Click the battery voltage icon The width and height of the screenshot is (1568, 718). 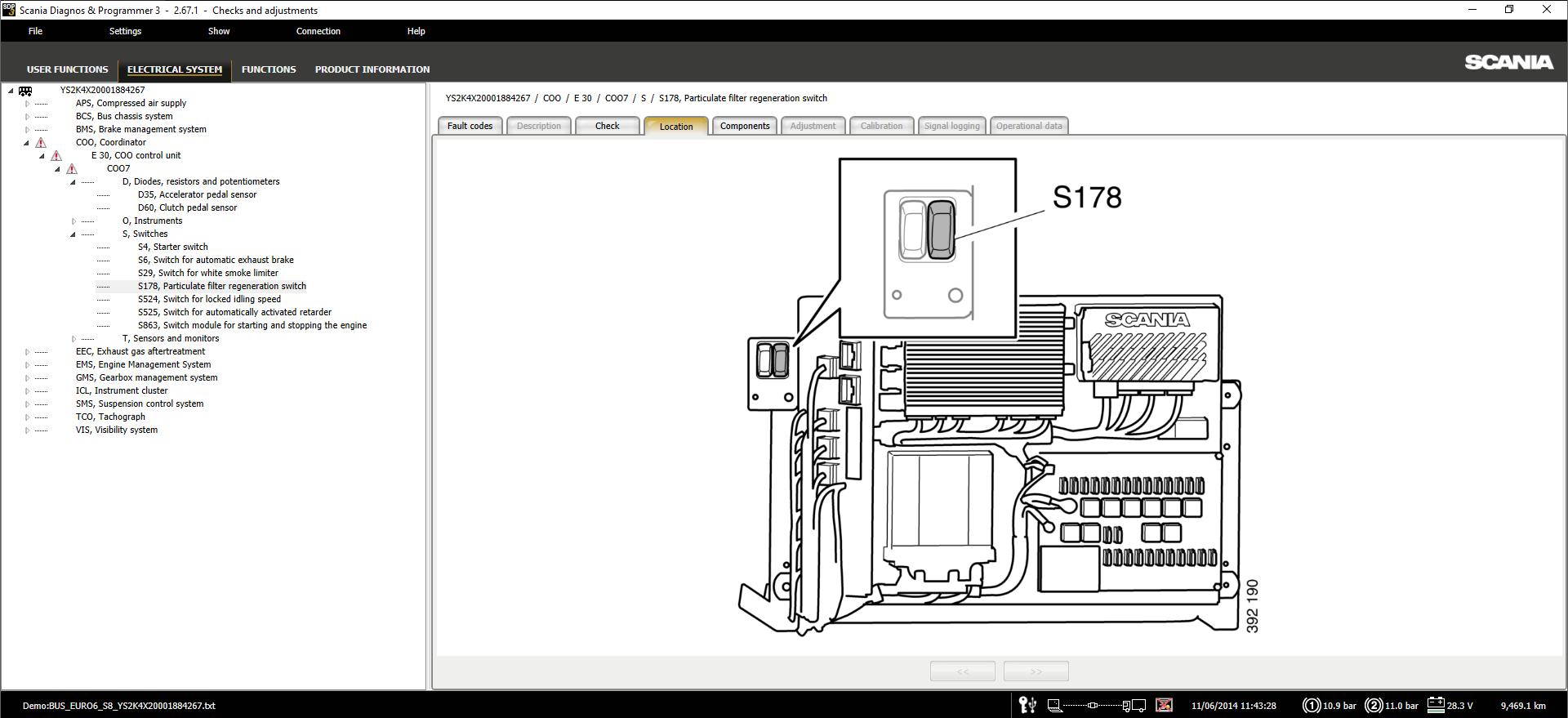coord(1435,705)
